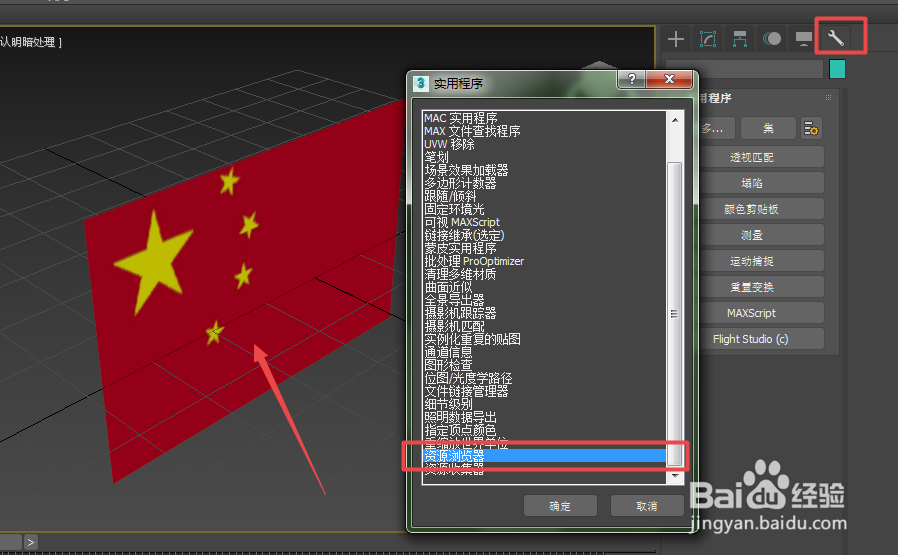Screen dimensions: 898x555
Task: Select 细节级别 in the list
Action: (x=448, y=404)
